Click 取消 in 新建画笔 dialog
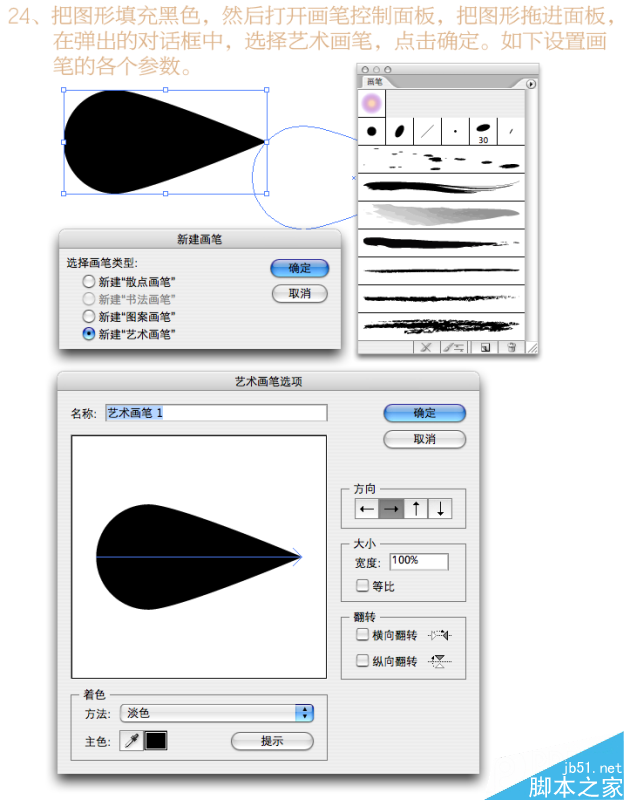This screenshot has height=800, width=624. click(300, 294)
